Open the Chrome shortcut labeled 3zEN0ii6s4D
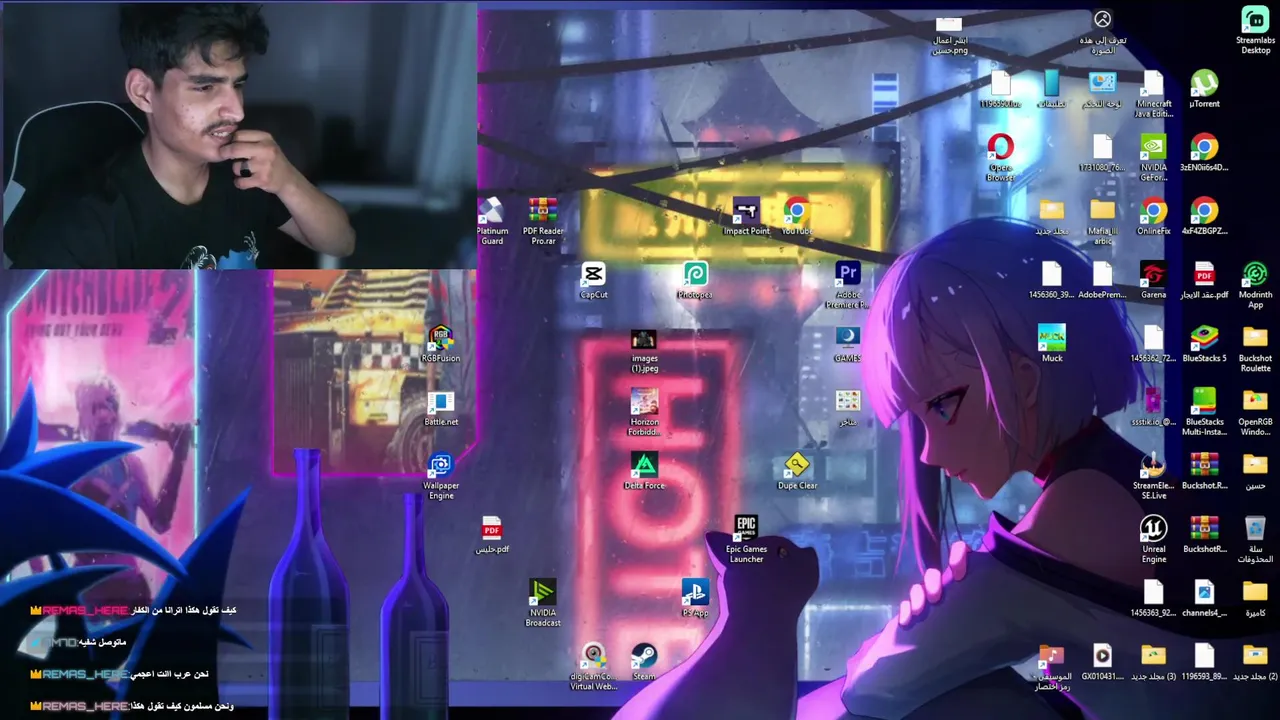The height and width of the screenshot is (720, 1280). (x=1204, y=153)
